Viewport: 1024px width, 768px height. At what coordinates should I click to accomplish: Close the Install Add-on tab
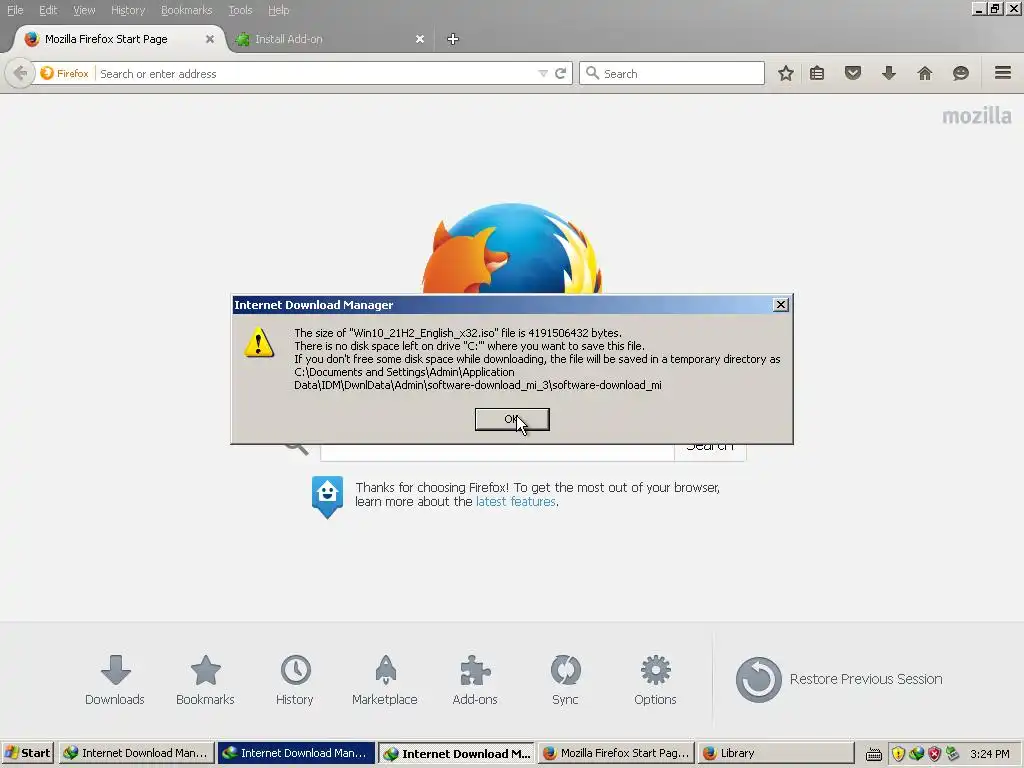(x=420, y=39)
